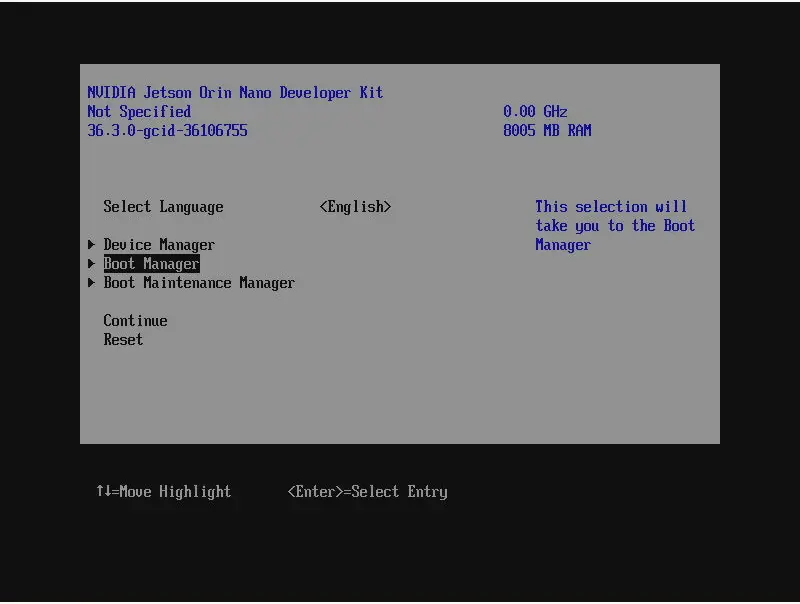Image resolution: width=800 pixels, height=604 pixels.
Task: Select the highlighted Boot Manager entry
Action: click(x=151, y=263)
